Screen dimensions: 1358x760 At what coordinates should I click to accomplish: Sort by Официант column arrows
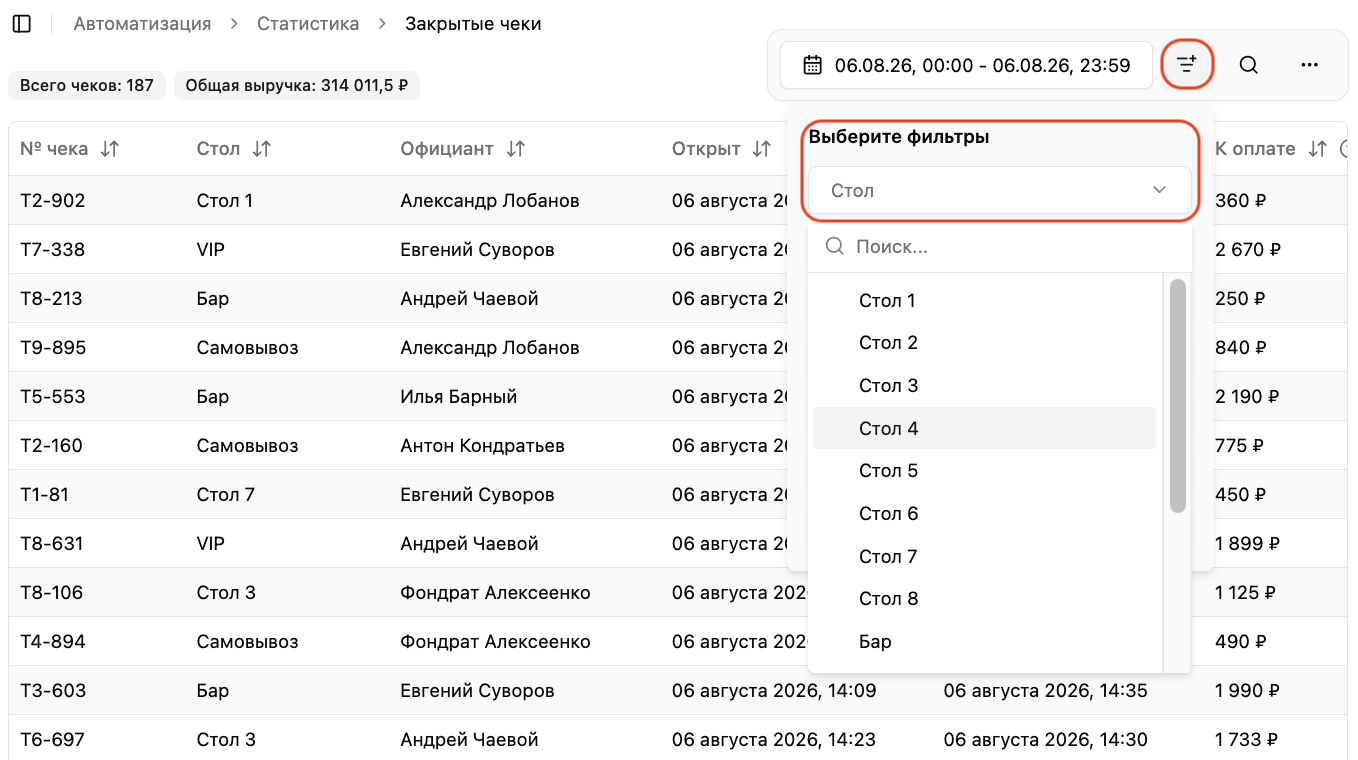[515, 149]
